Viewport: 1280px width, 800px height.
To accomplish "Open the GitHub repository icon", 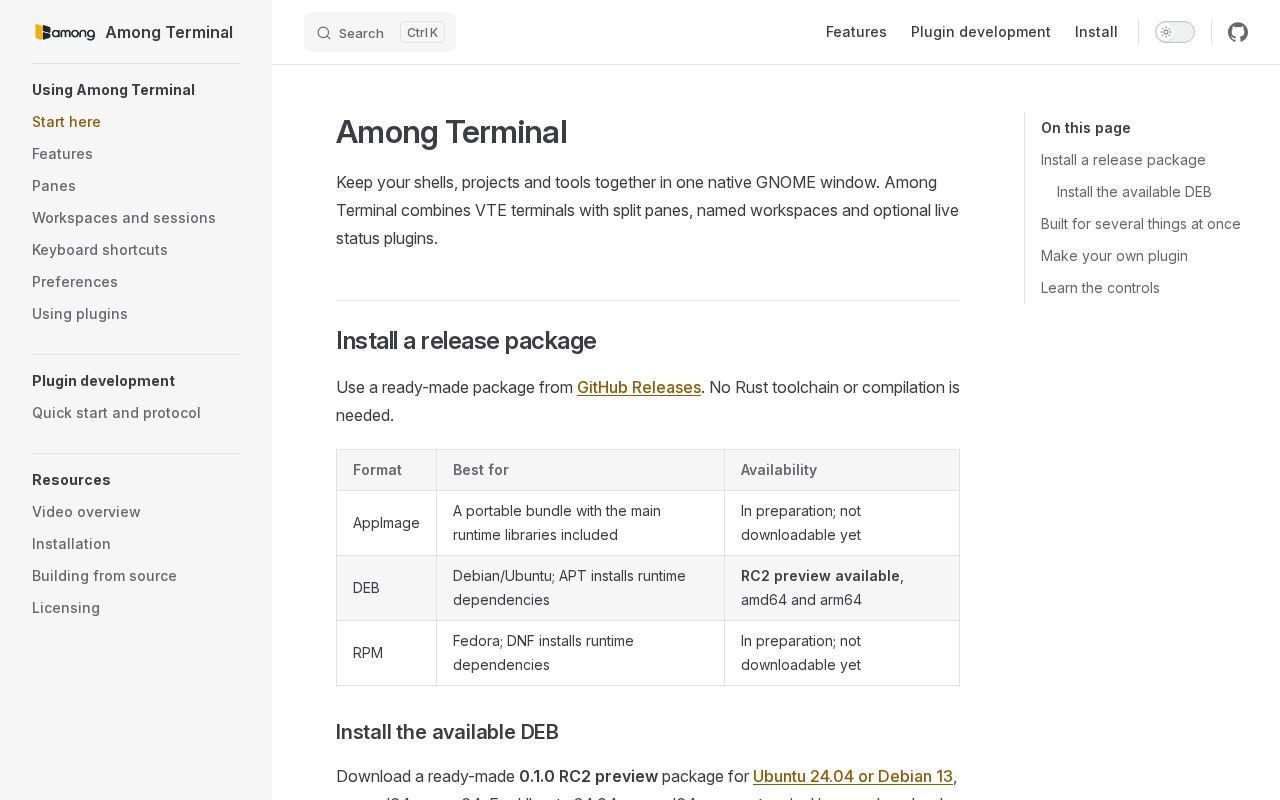I will point(1238,32).
